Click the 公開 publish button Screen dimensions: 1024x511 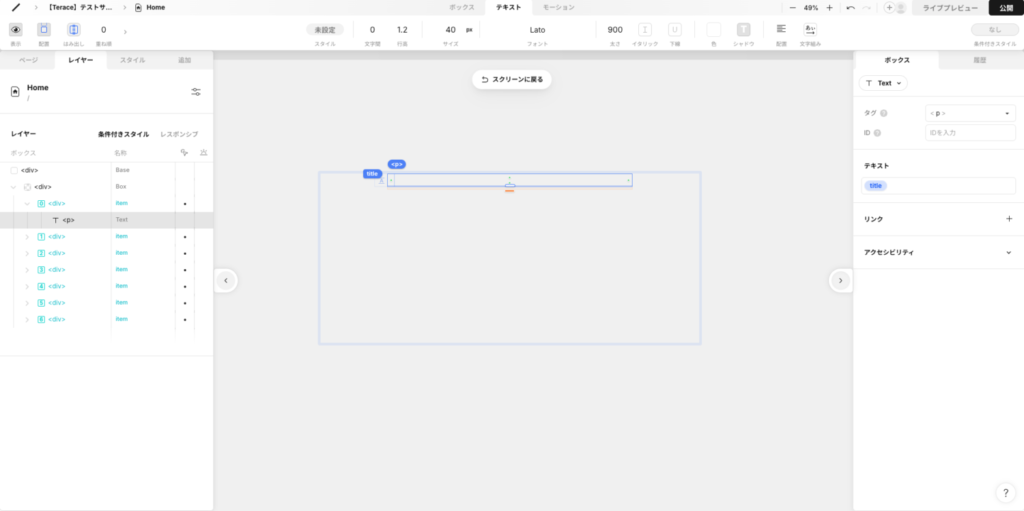pyautogui.click(x=1006, y=7)
